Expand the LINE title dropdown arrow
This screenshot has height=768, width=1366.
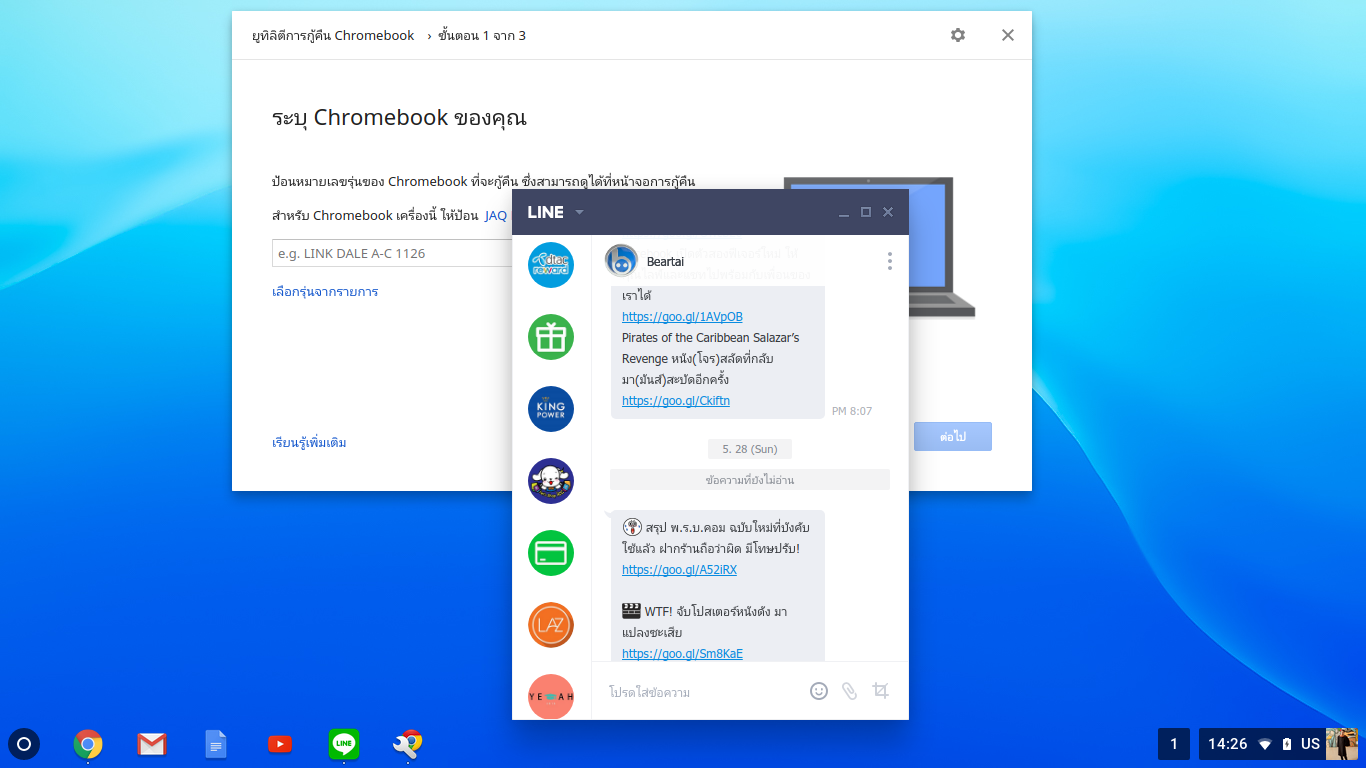coord(579,212)
